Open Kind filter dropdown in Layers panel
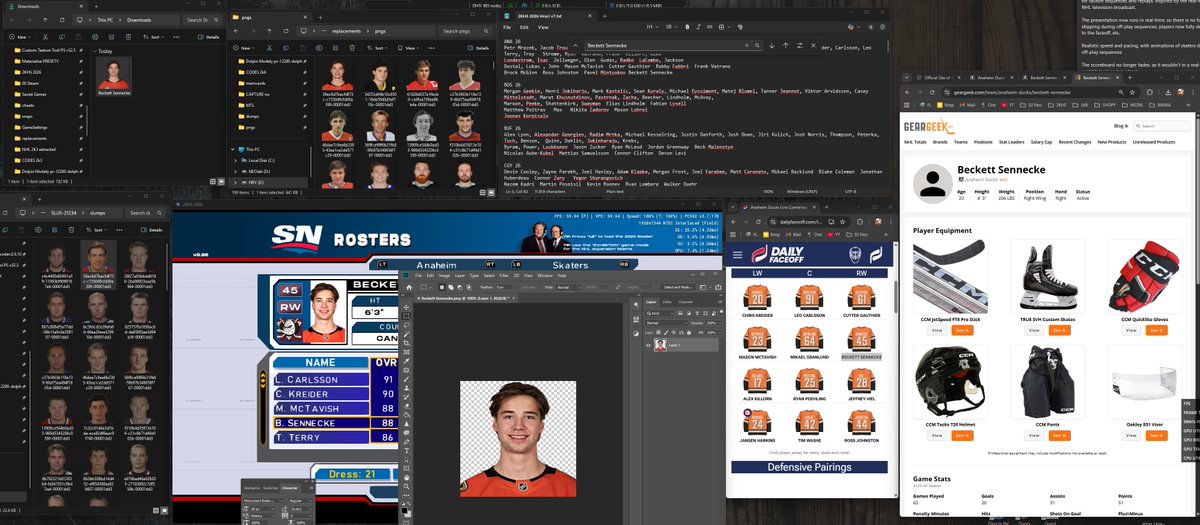 pos(659,314)
